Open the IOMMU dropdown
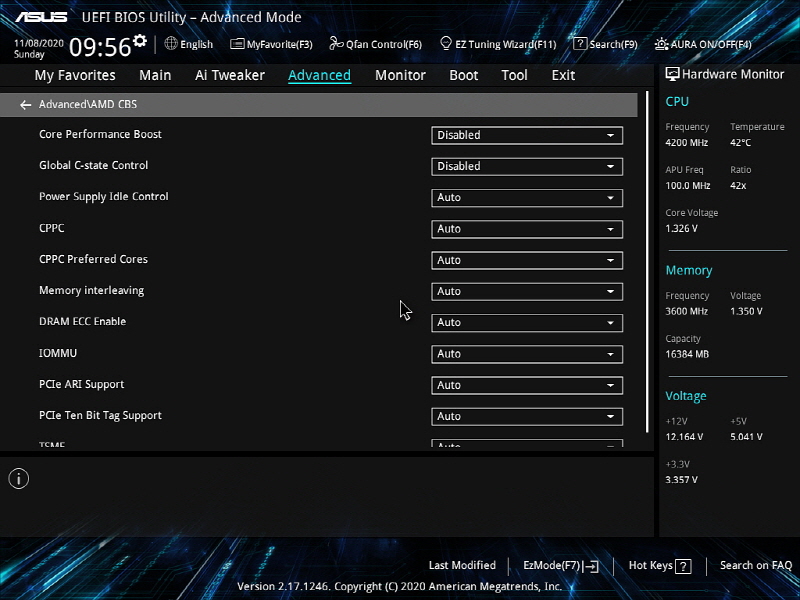Image resolution: width=800 pixels, height=600 pixels. (x=527, y=354)
